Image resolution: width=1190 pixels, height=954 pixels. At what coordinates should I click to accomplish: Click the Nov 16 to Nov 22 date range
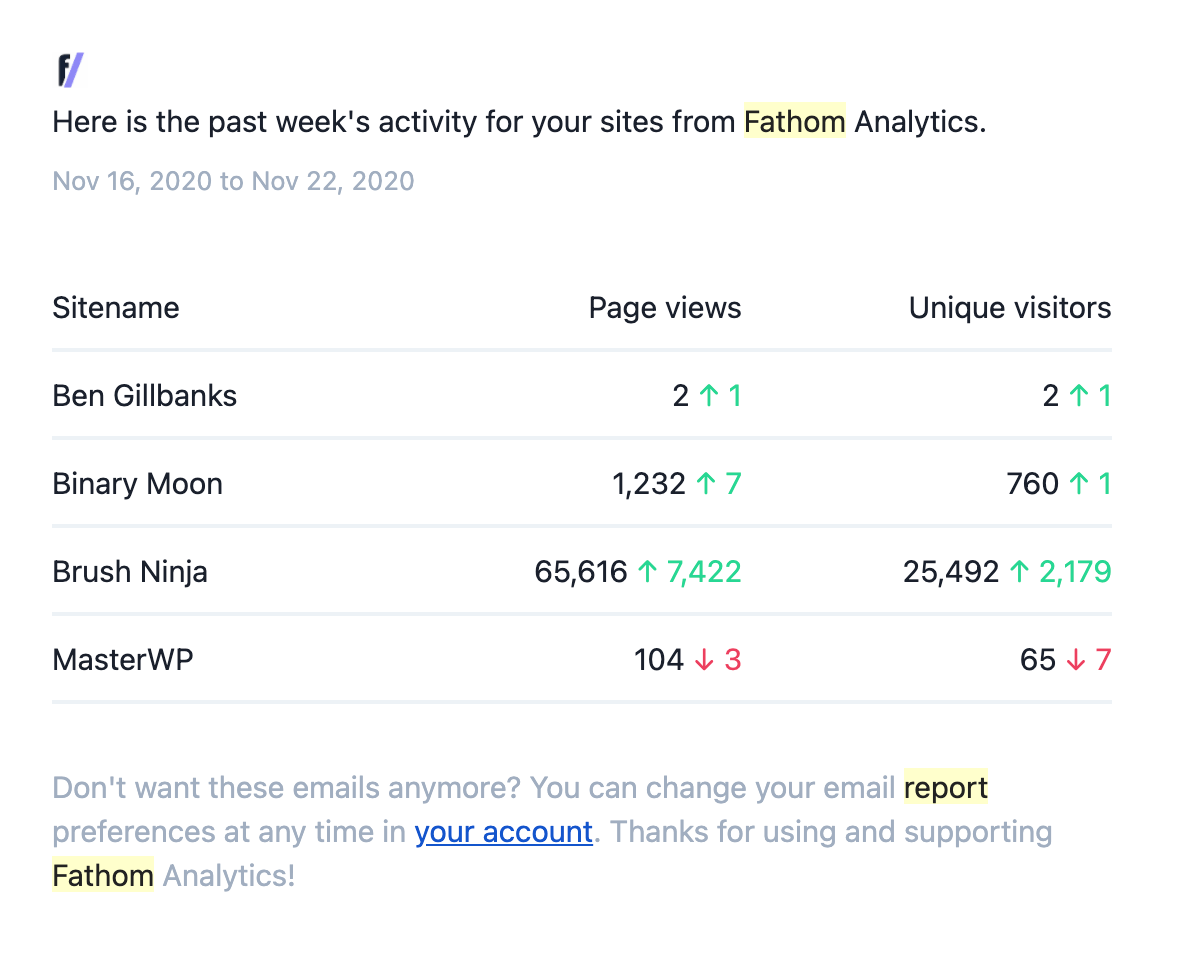(233, 181)
